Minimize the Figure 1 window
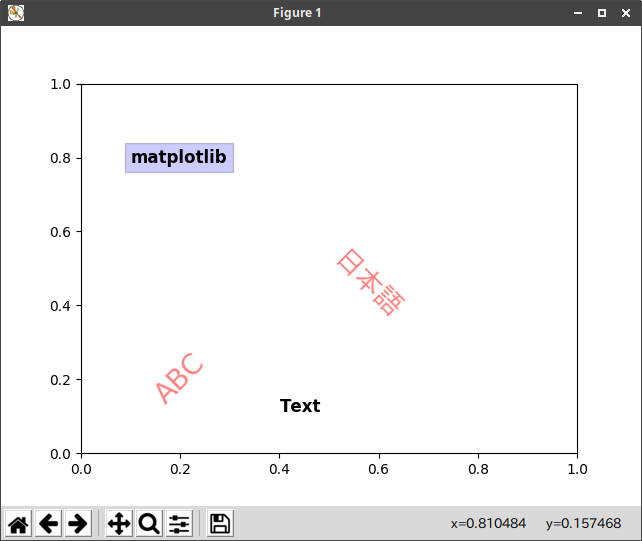 (578, 13)
